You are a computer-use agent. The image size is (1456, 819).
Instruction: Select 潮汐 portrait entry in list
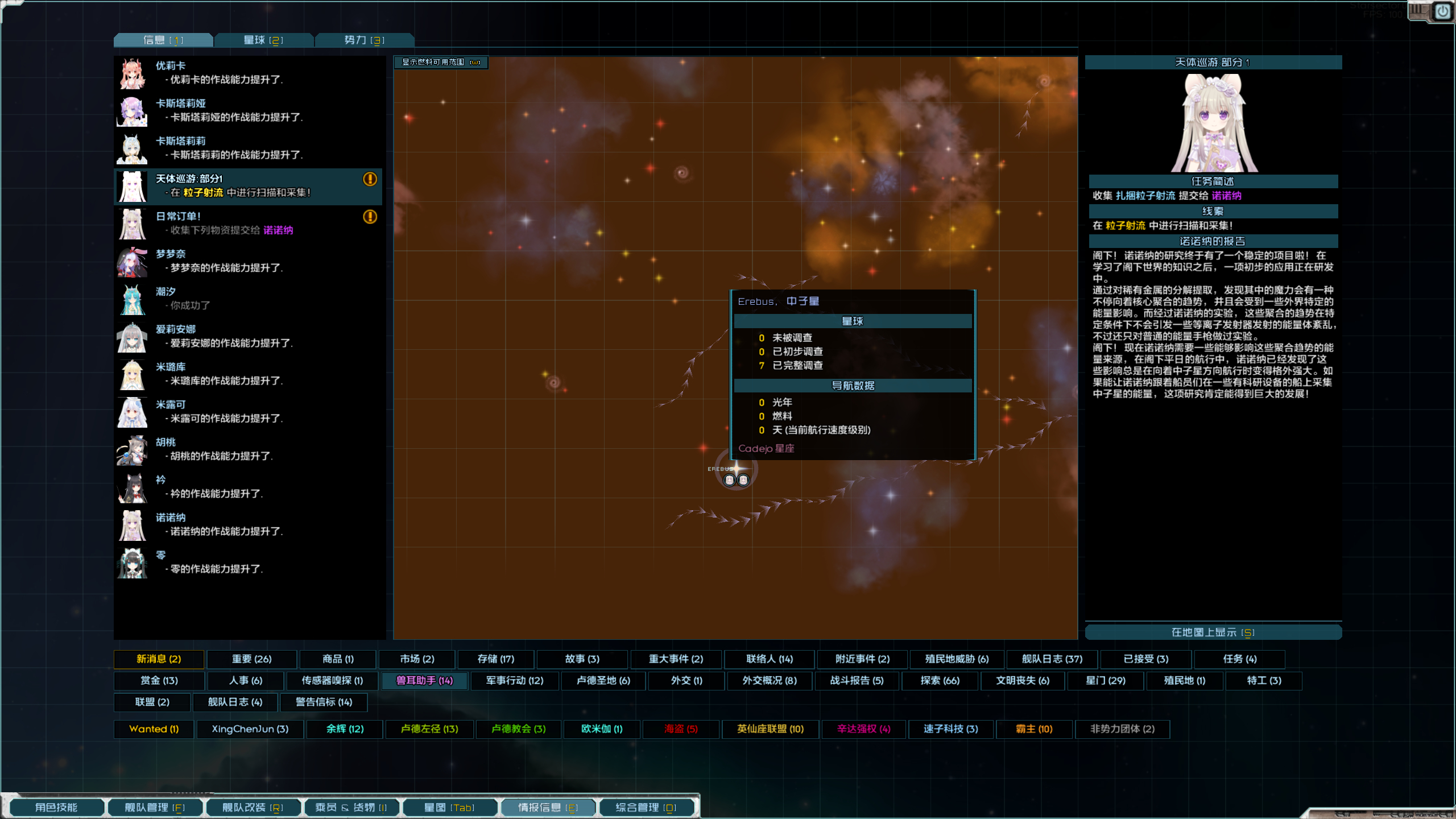pos(133,299)
